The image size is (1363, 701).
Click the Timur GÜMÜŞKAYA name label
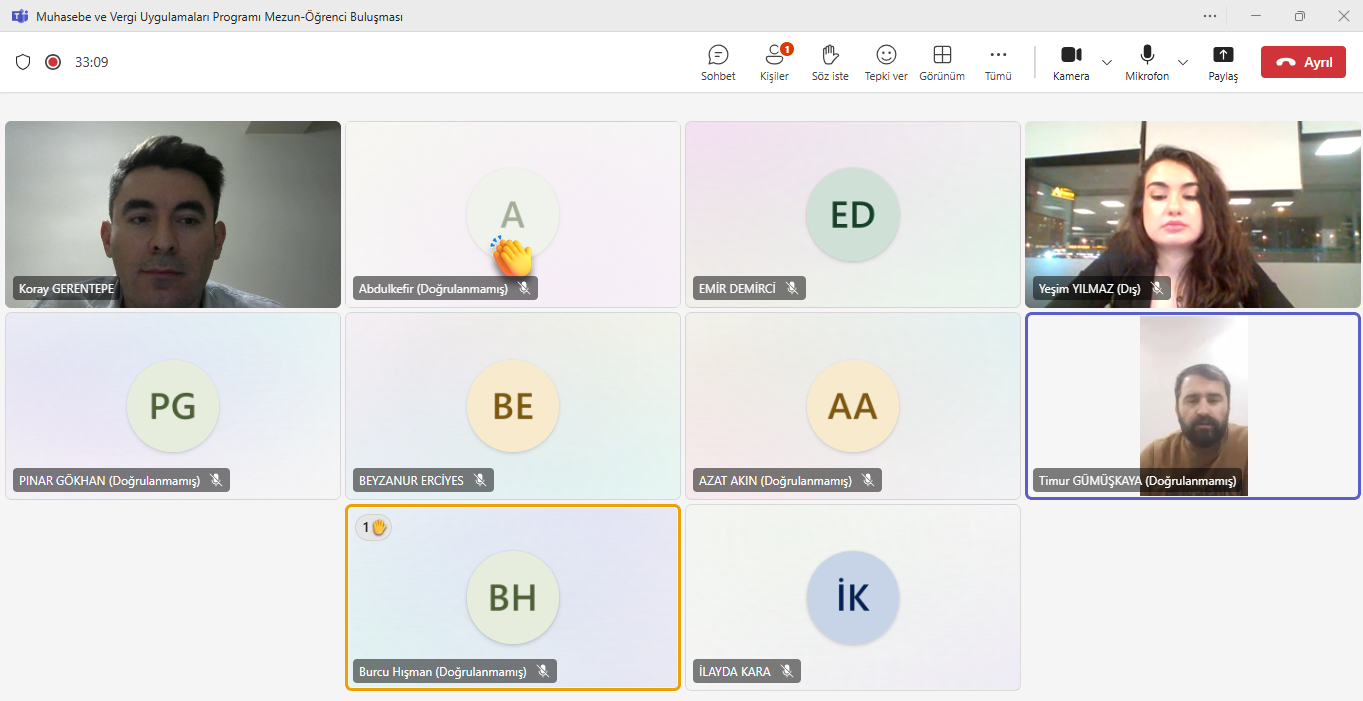tap(1137, 481)
